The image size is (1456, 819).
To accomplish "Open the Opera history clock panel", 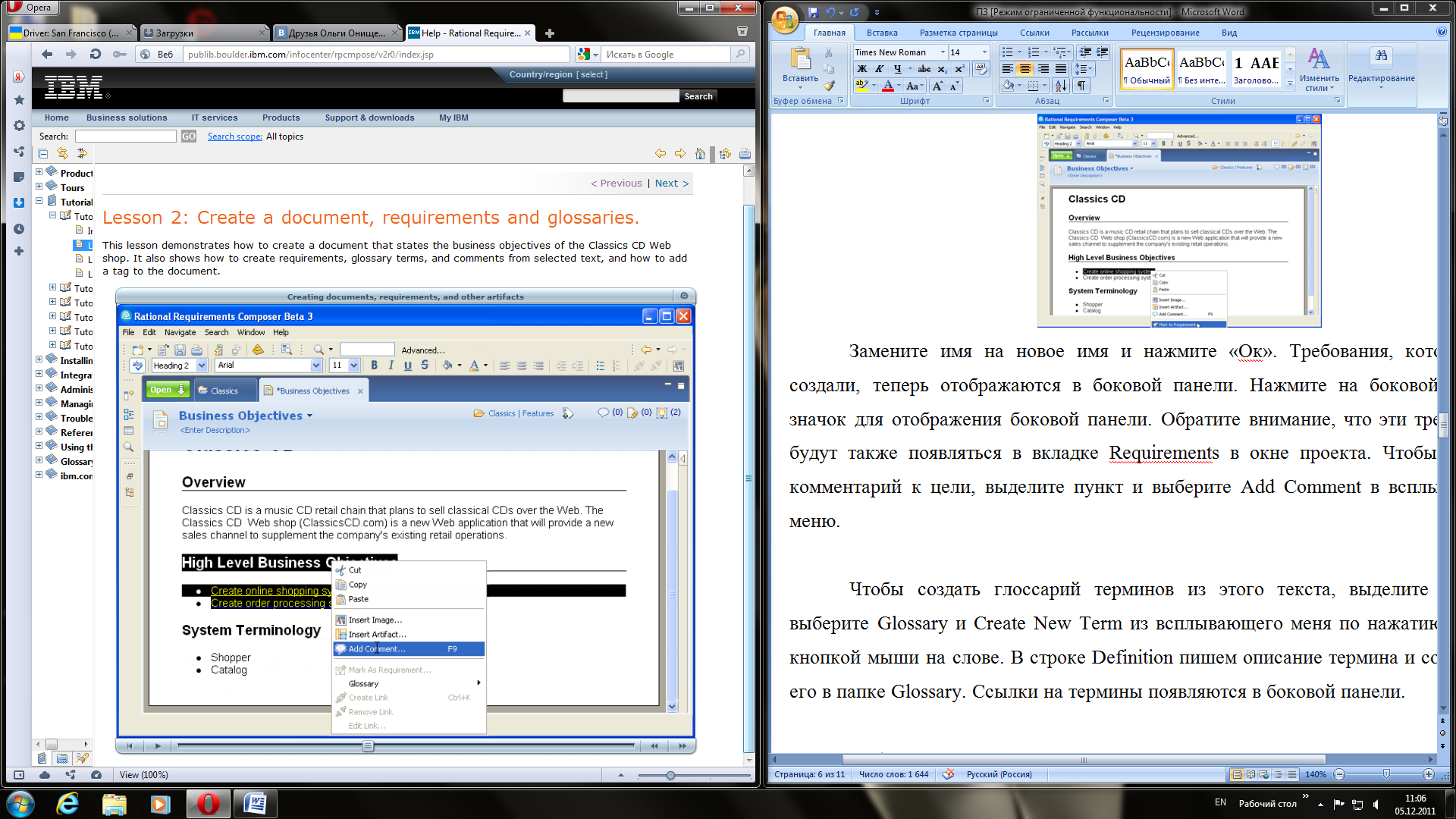I will pos(19,229).
